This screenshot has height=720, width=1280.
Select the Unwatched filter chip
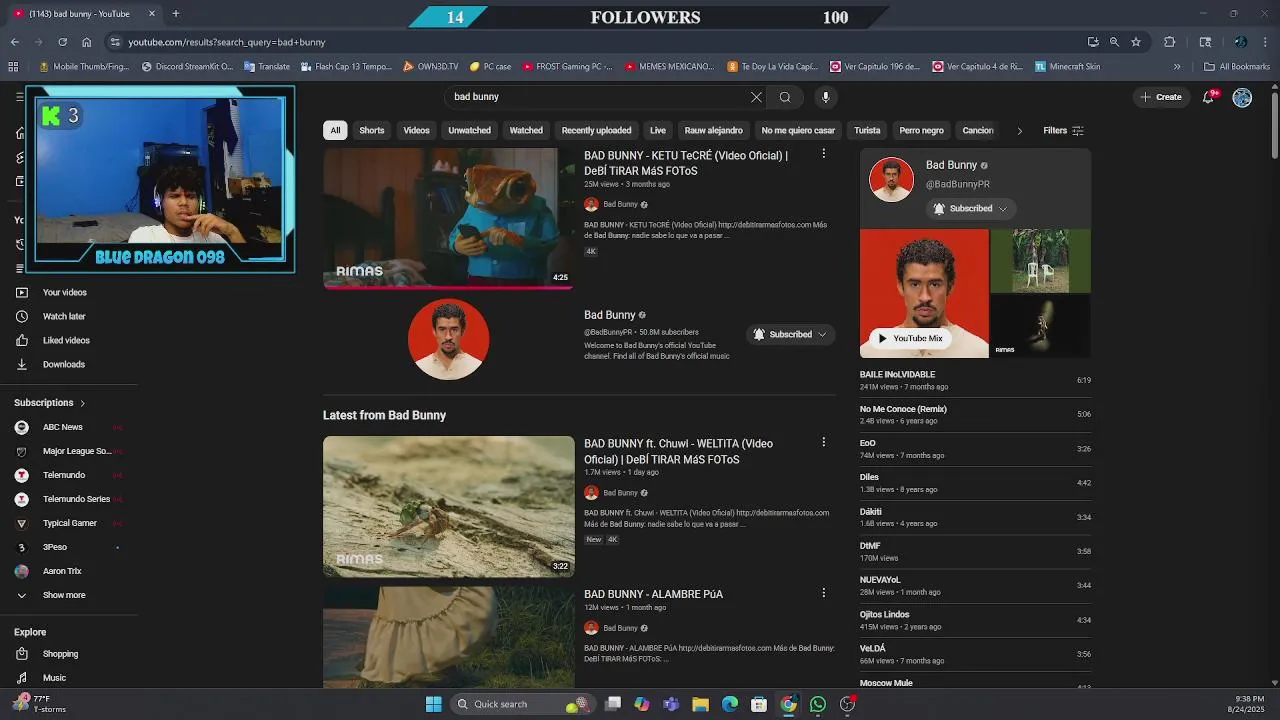(469, 130)
